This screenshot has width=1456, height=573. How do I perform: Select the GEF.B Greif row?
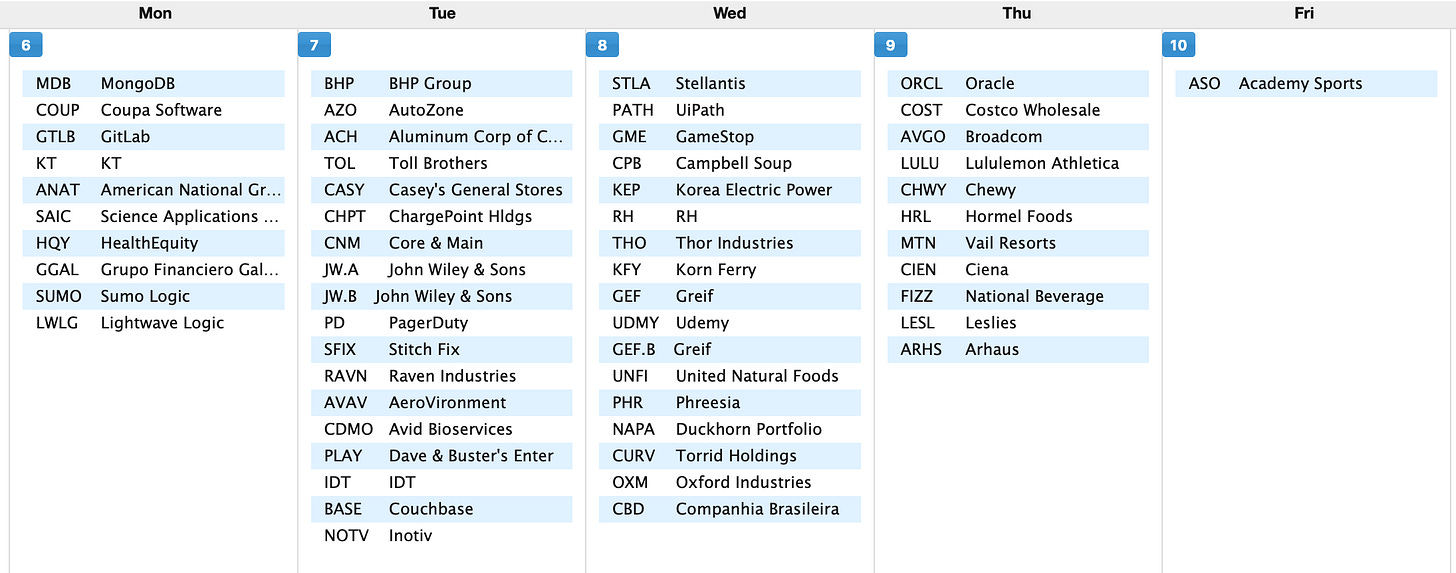730,349
